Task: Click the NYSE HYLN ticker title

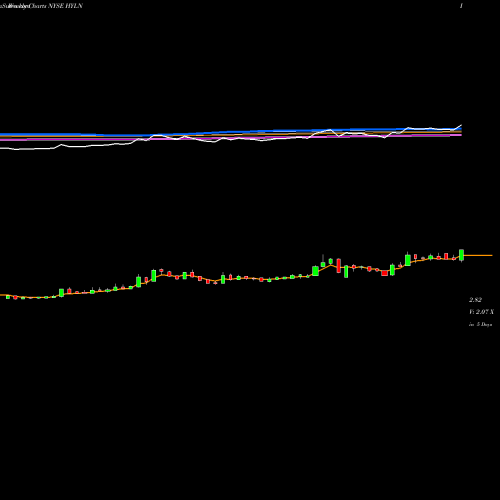Action: (x=65, y=6)
